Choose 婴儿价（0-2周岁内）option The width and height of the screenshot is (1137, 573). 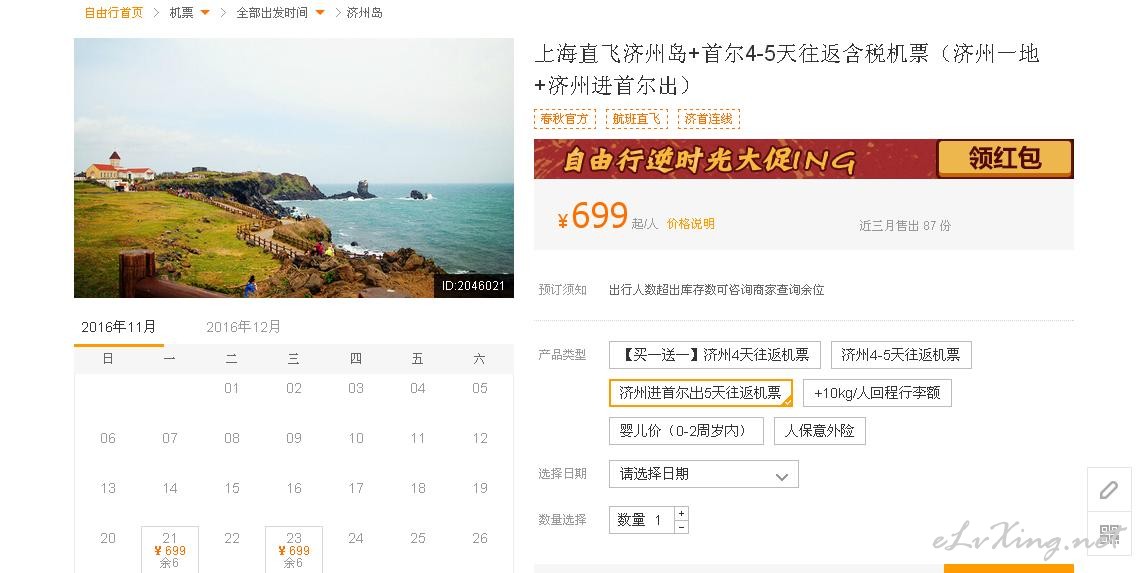pos(686,431)
